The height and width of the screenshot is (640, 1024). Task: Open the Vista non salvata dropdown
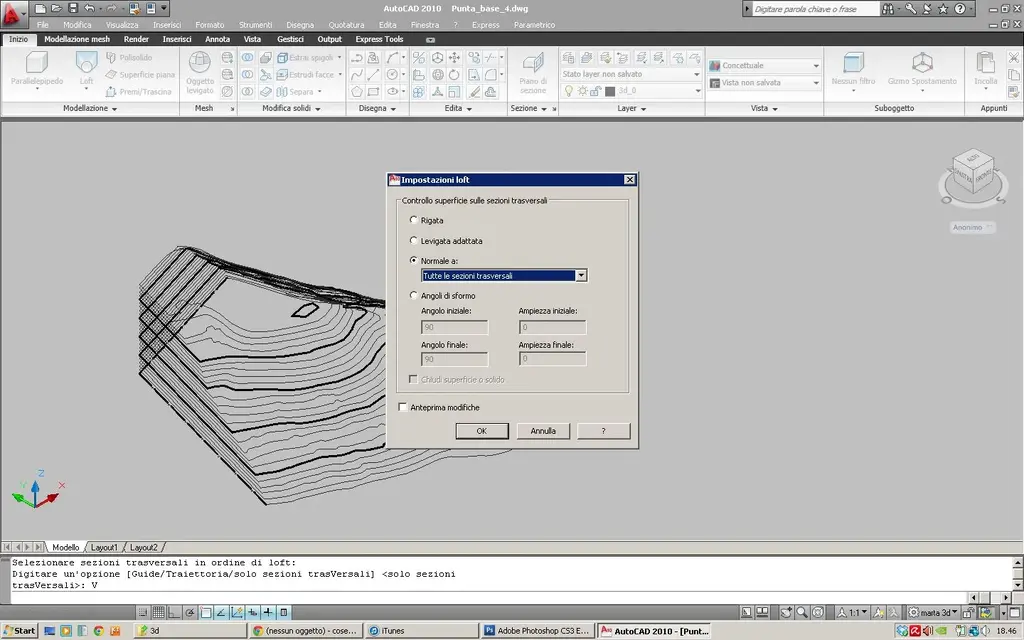764,83
